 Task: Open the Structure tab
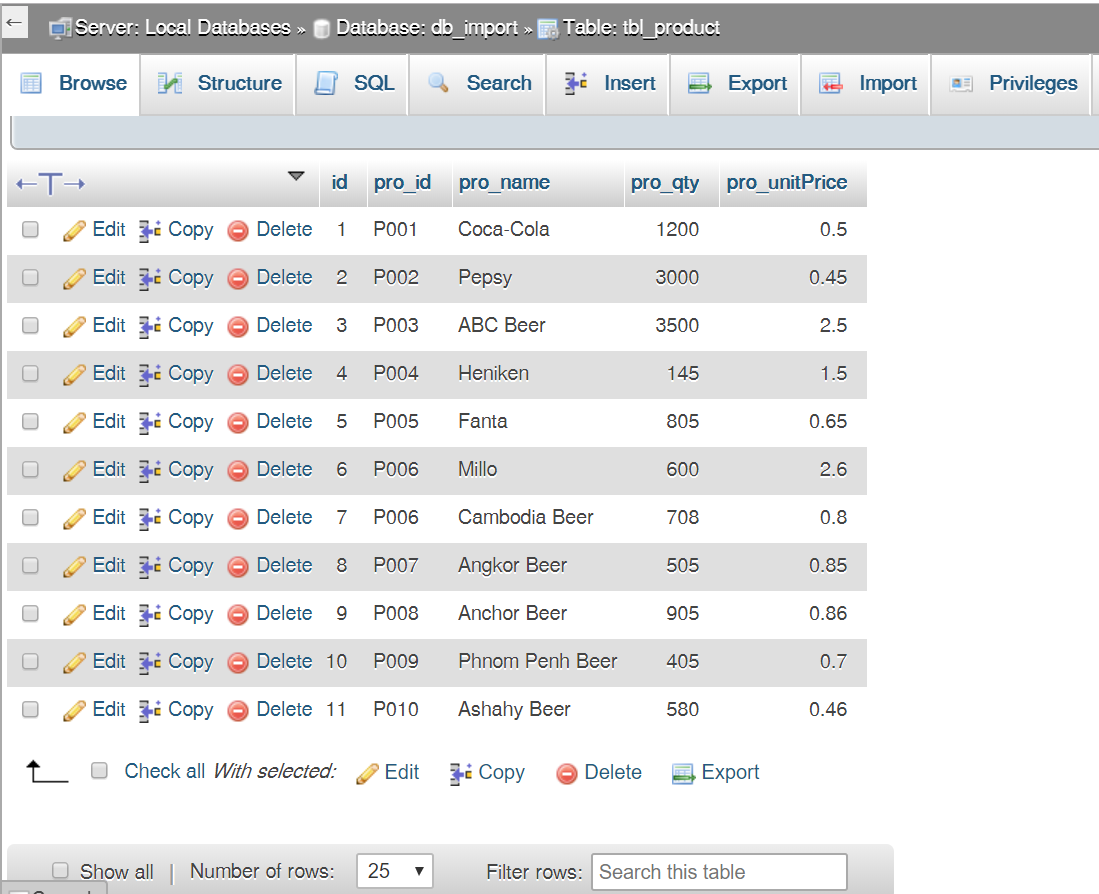click(x=218, y=83)
